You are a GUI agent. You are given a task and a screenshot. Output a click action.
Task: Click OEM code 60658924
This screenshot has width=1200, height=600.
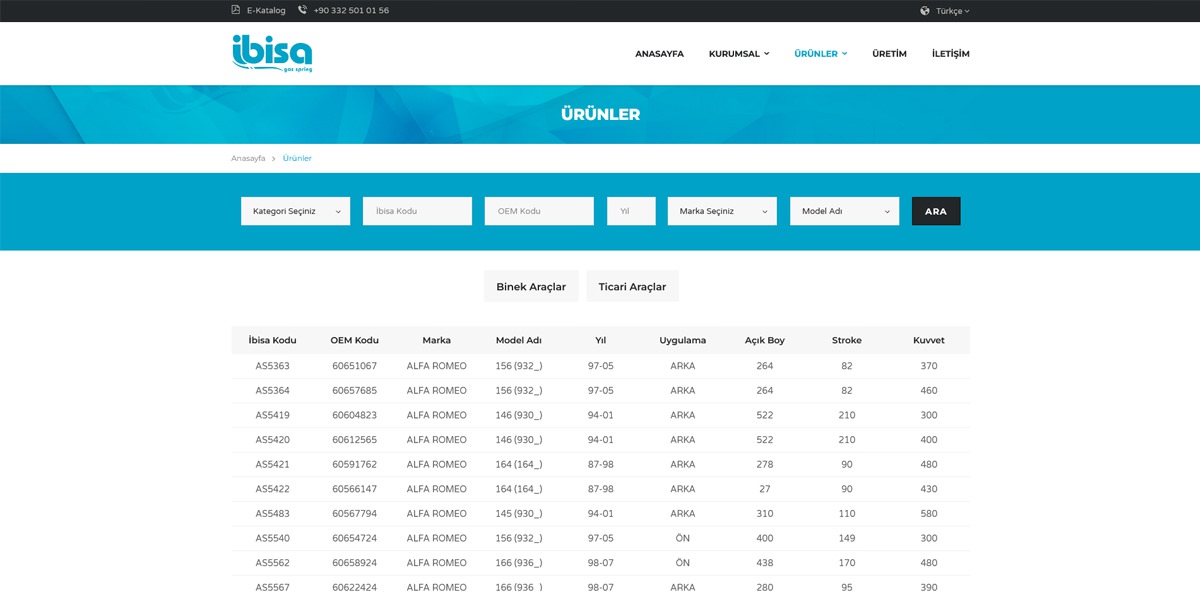355,562
